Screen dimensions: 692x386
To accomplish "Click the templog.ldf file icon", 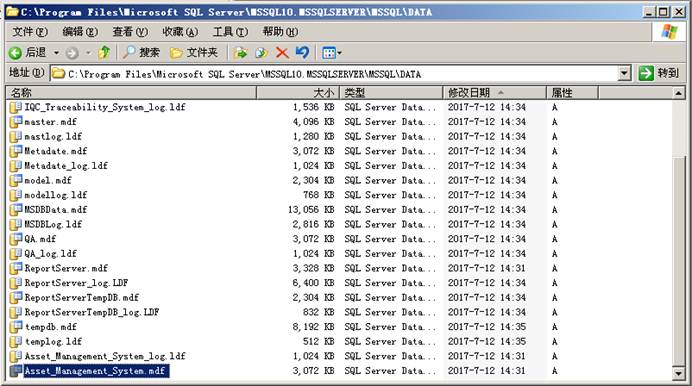I will tap(16, 341).
